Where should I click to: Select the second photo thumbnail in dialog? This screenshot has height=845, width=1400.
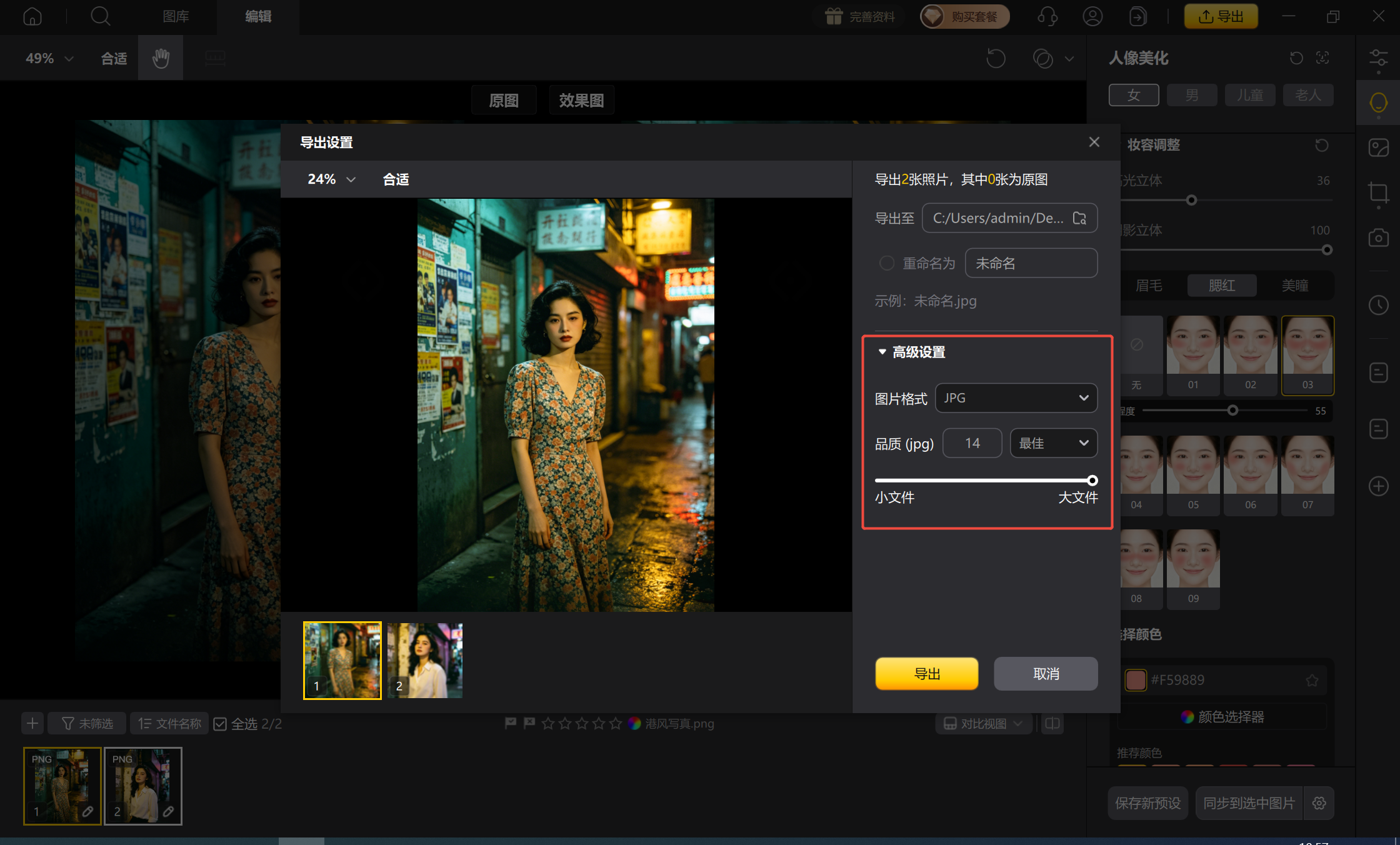pyautogui.click(x=425, y=660)
